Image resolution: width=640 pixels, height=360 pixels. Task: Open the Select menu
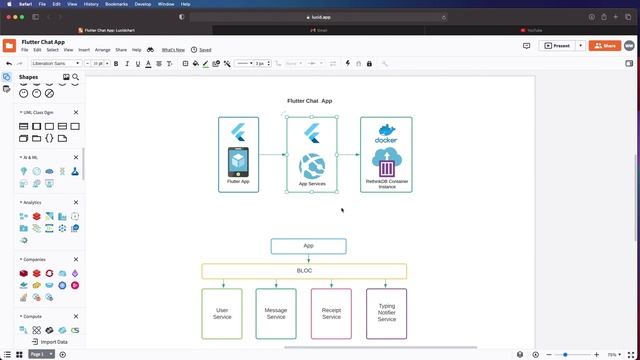click(x=52, y=50)
